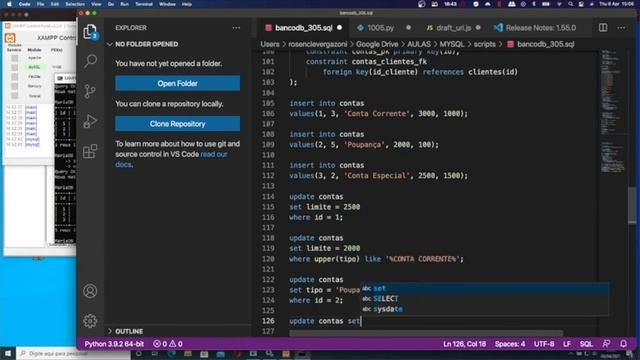Switch to 1005.py tab
This screenshot has width=640, height=360.
click(x=380, y=28)
